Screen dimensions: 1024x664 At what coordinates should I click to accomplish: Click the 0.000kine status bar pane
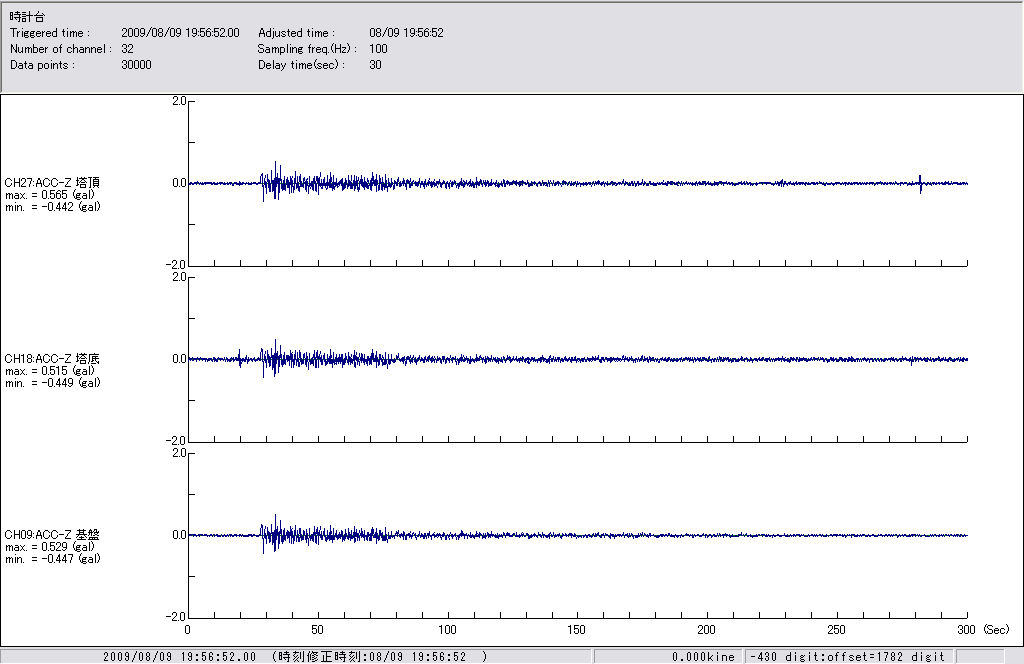click(x=668, y=657)
